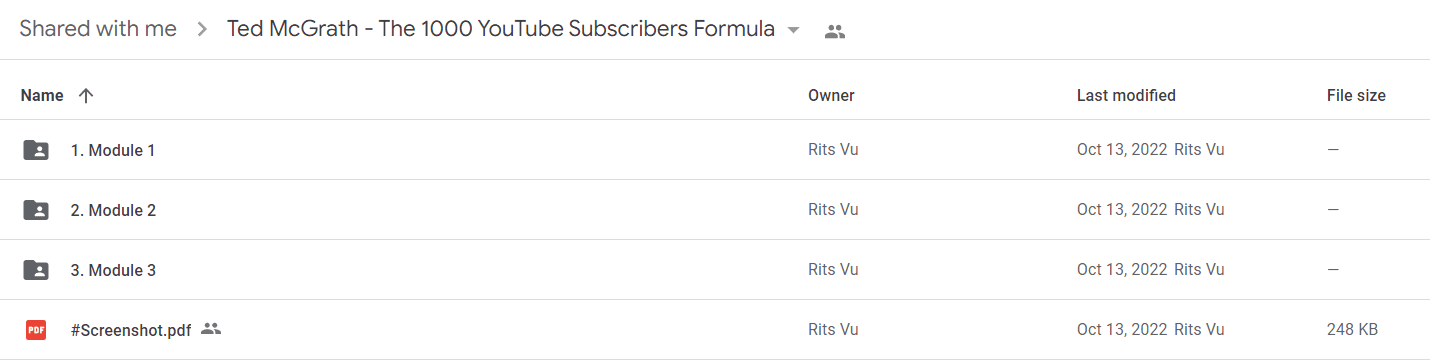Sort files by Name column header

[42, 96]
